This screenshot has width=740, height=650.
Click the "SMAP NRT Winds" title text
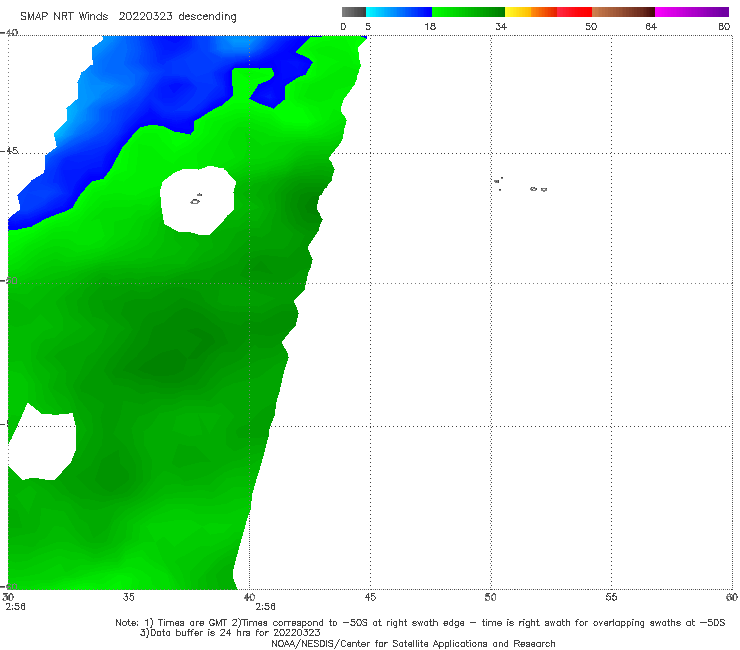click(64, 17)
